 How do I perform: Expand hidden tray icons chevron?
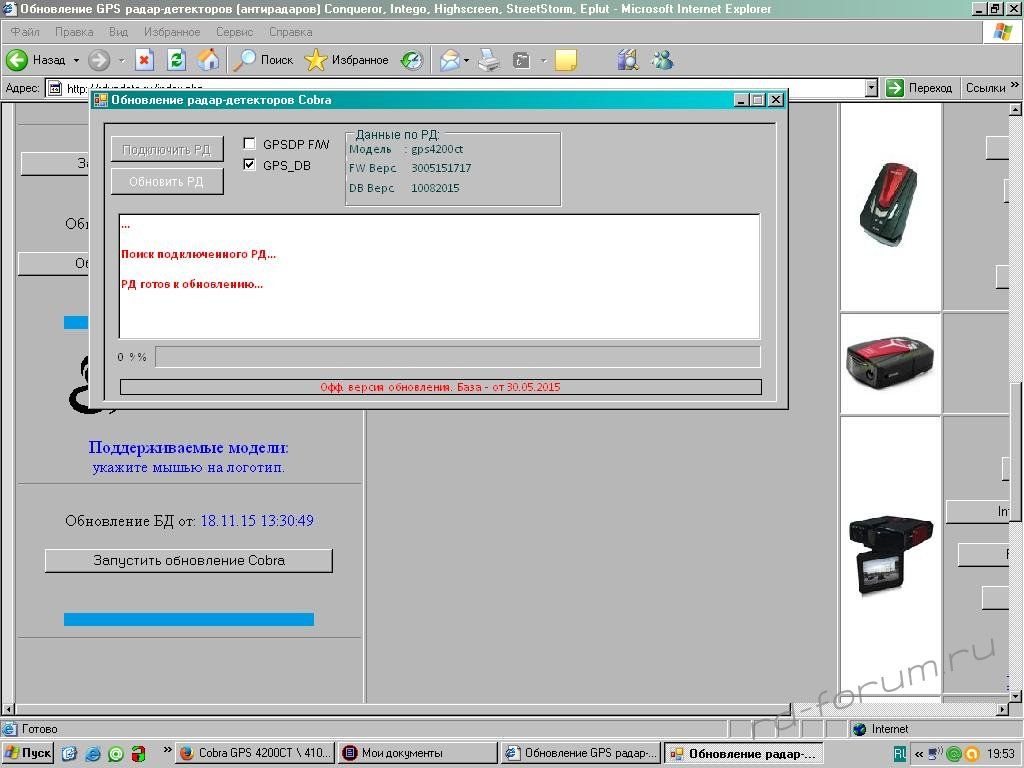[919, 754]
